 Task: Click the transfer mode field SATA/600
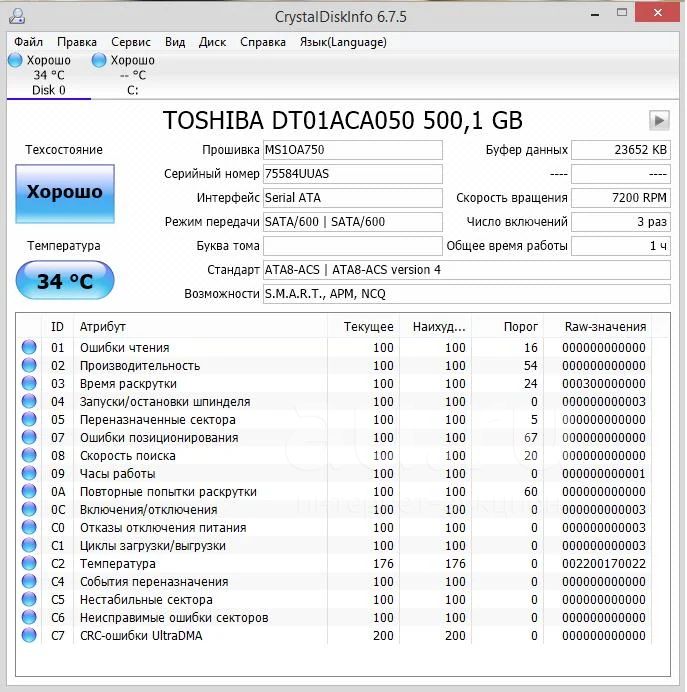tap(353, 222)
